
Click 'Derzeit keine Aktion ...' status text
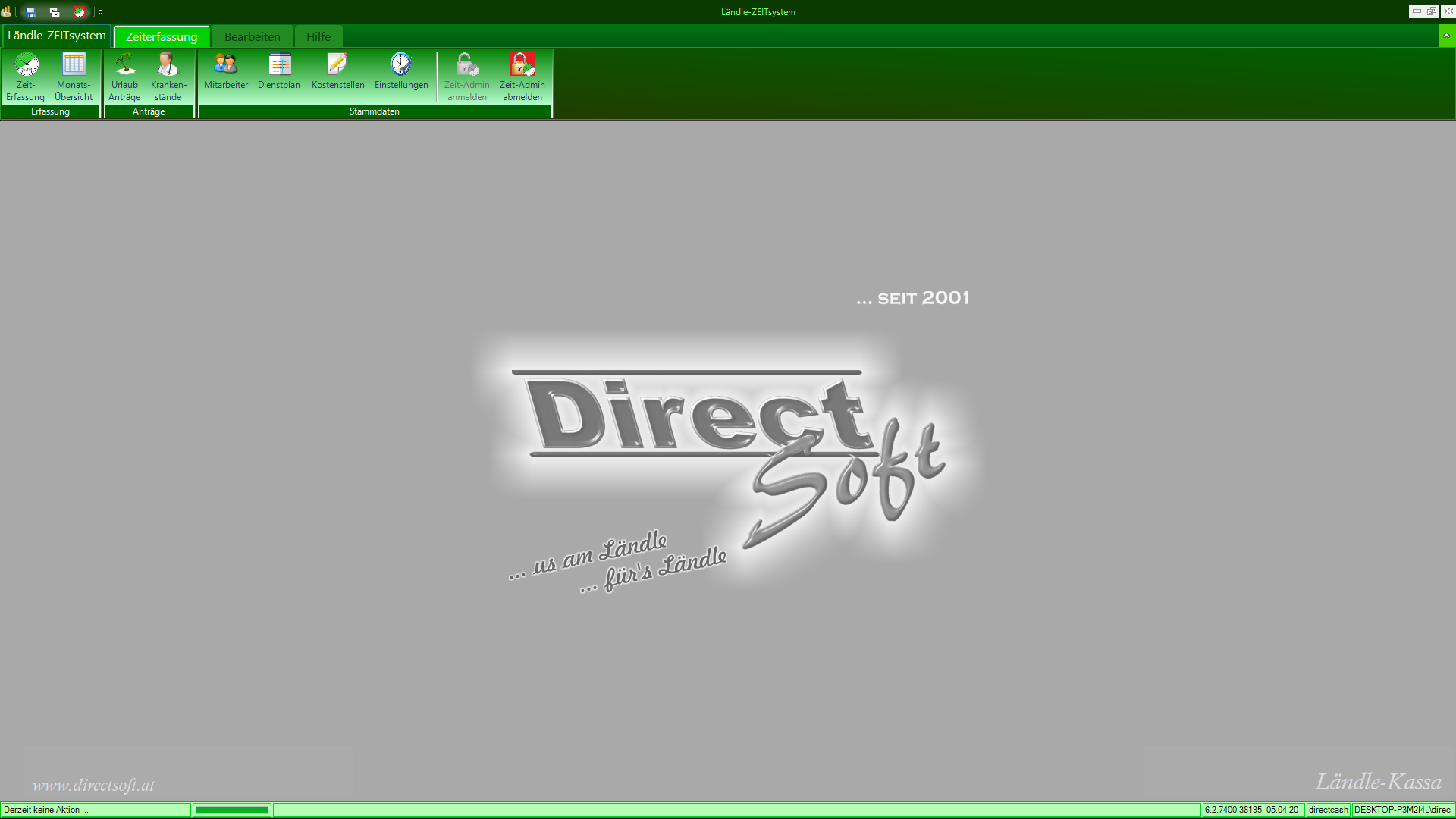(46, 810)
